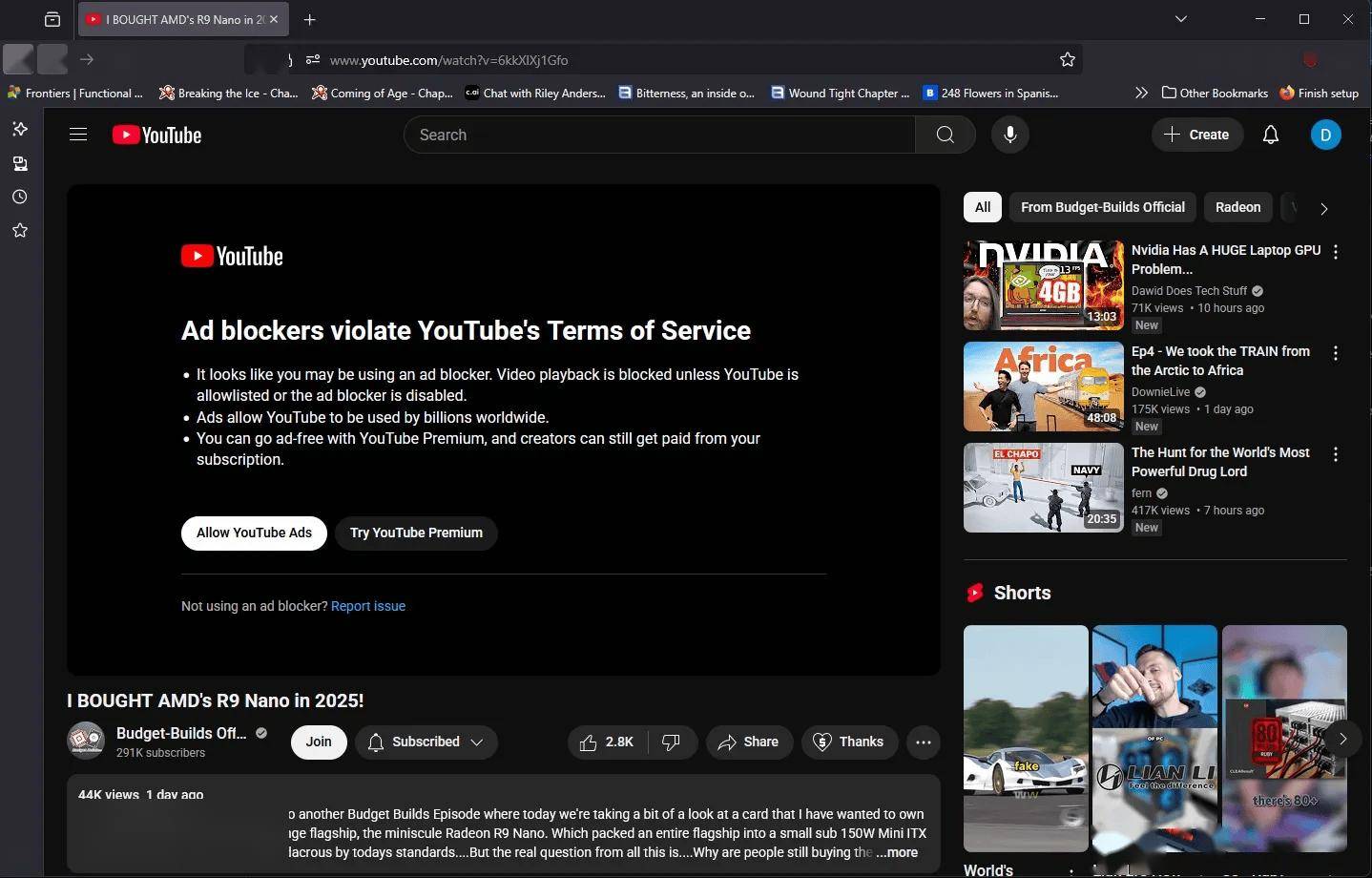This screenshot has width=1372, height=878.
Task: Select the Radeon filter chip
Action: click(1238, 207)
